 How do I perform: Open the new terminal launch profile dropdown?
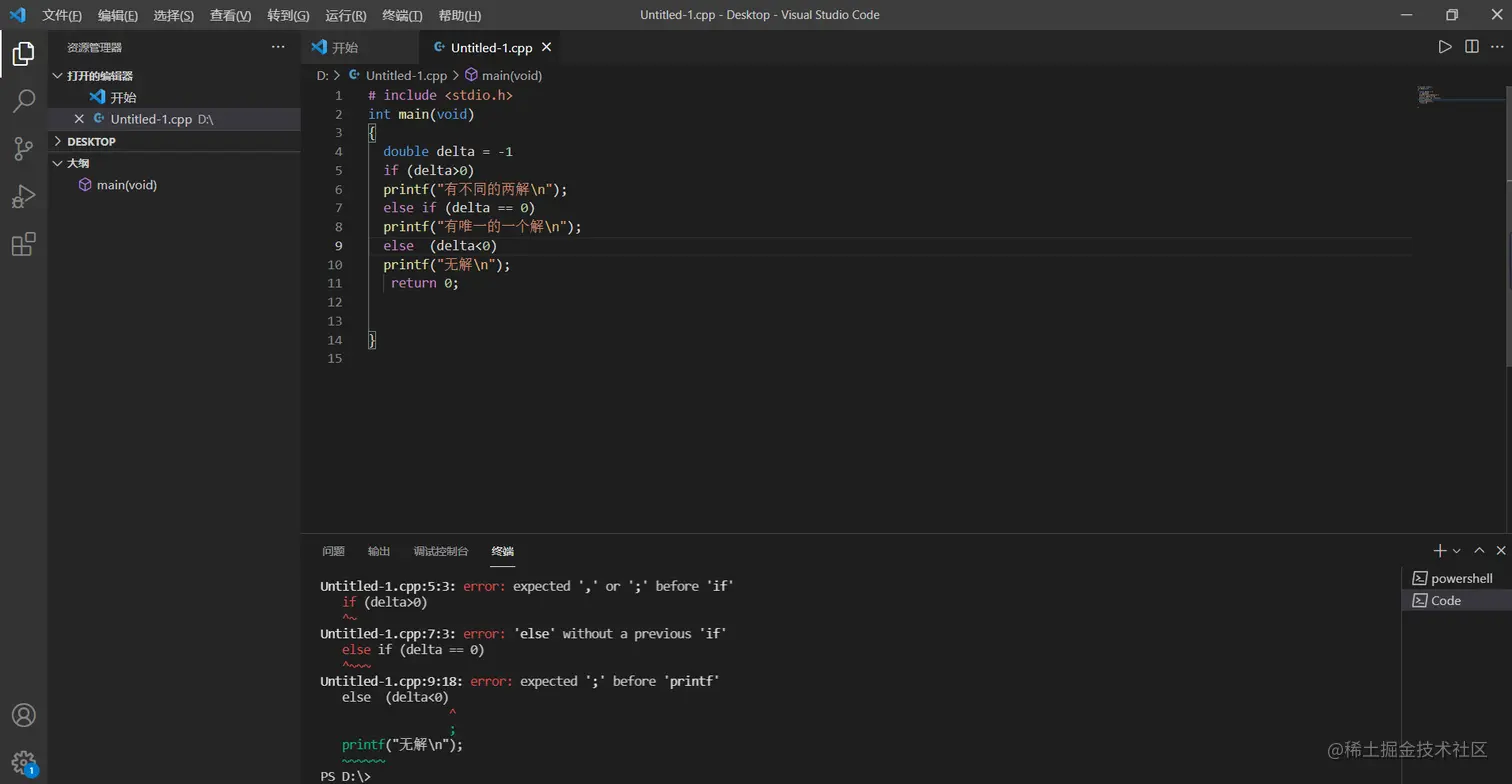click(x=1457, y=551)
